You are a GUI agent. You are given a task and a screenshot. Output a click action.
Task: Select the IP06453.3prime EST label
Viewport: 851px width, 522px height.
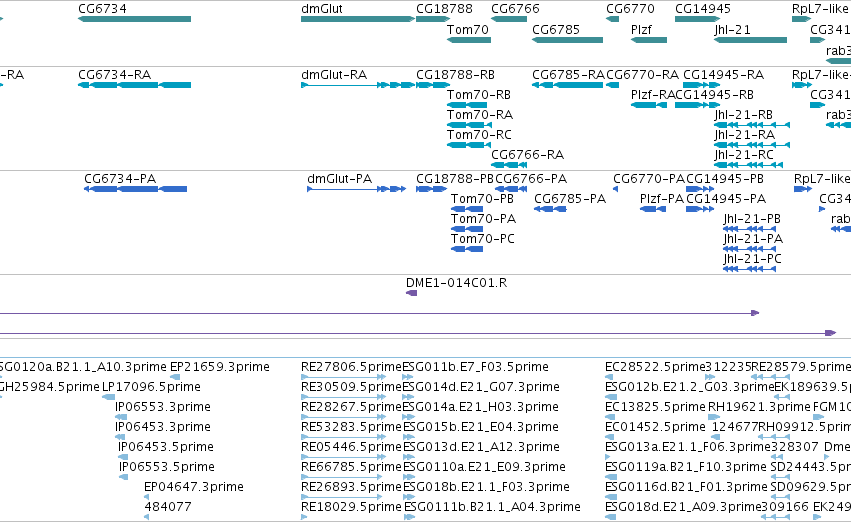[163, 427]
